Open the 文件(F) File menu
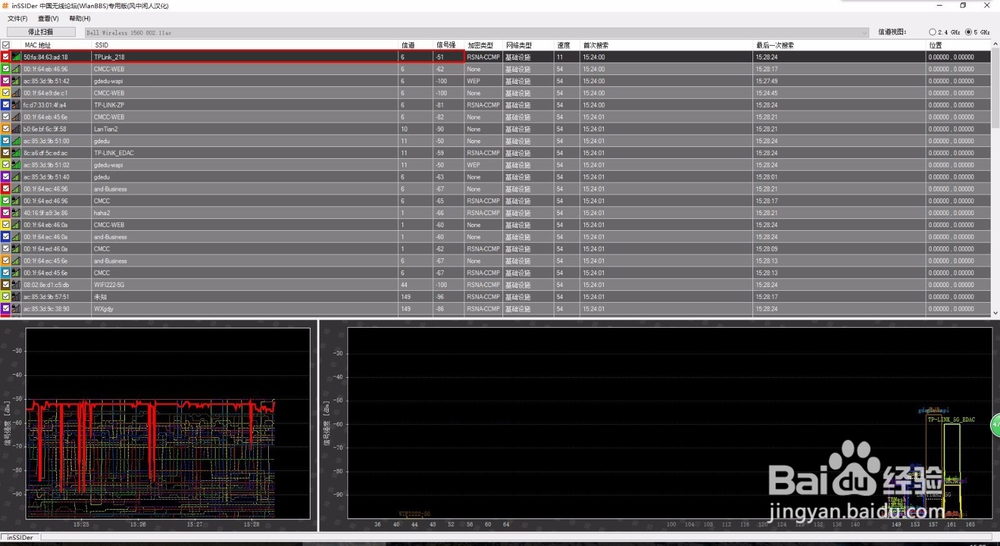This screenshot has height=546, width=1000. click(x=17, y=18)
